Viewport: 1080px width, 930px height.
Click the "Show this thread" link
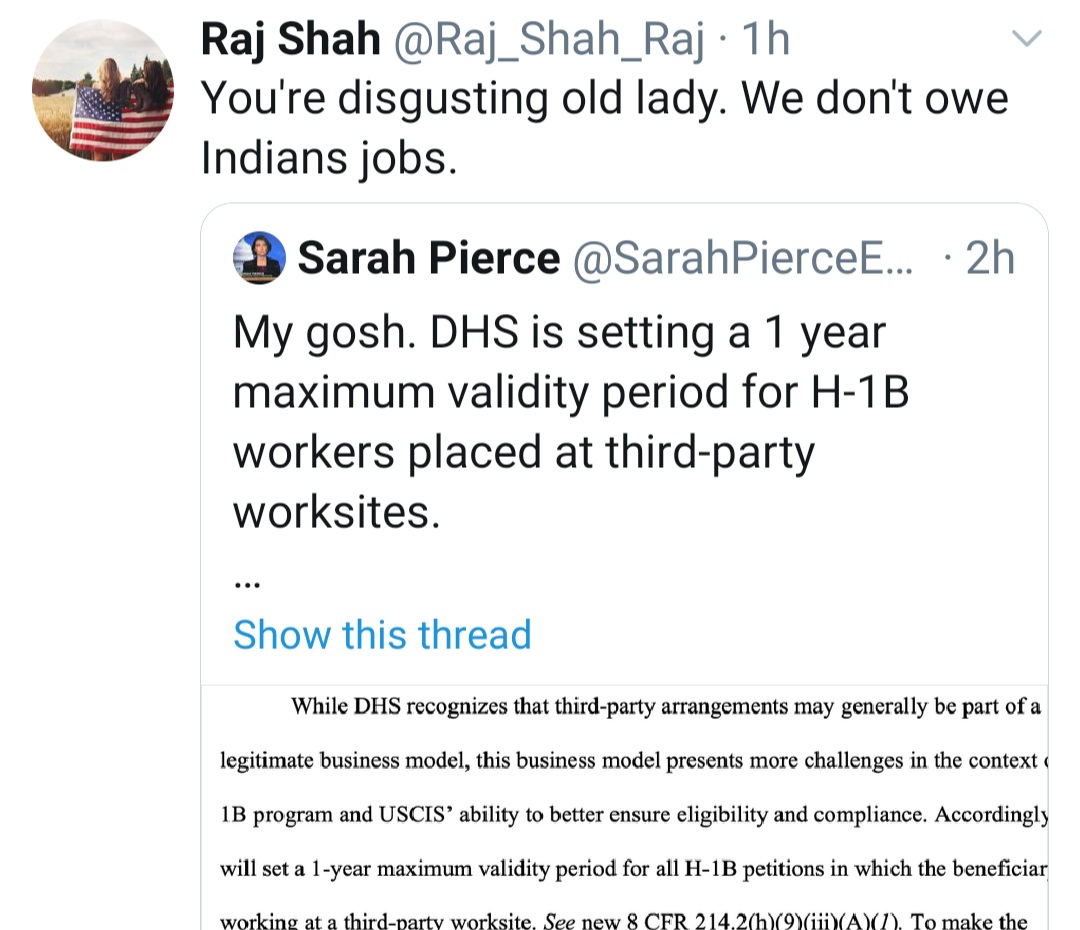coord(382,635)
